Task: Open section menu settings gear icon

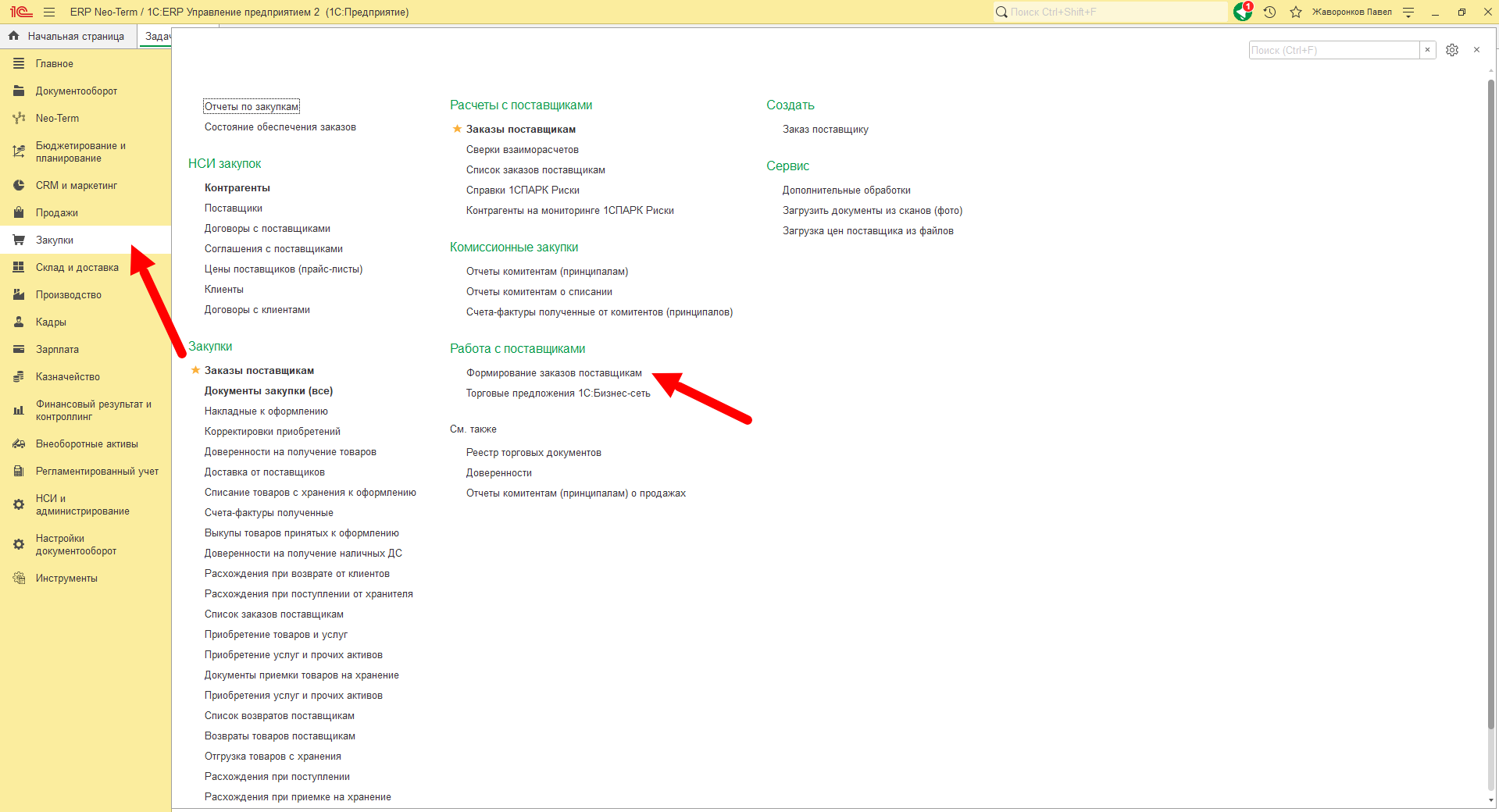Action: point(1452,50)
